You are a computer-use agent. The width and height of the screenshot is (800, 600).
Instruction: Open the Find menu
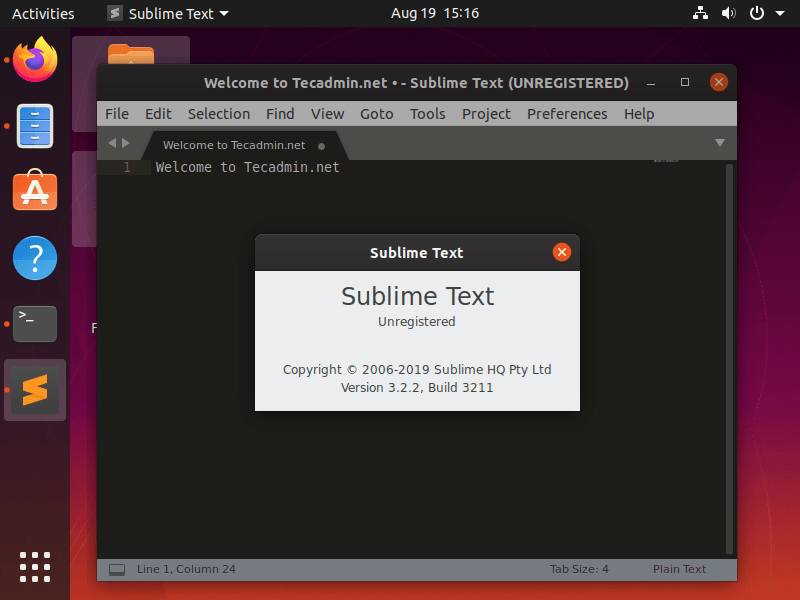click(280, 114)
